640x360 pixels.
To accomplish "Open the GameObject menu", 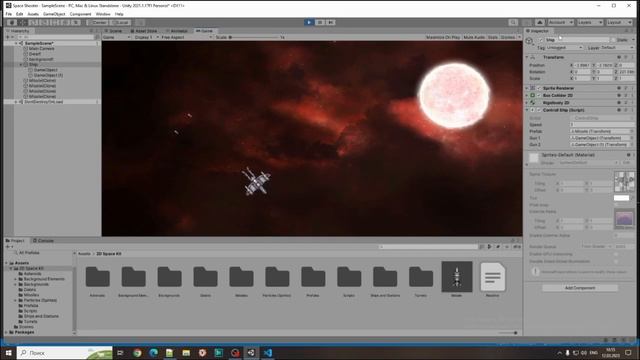I will click(x=54, y=14).
